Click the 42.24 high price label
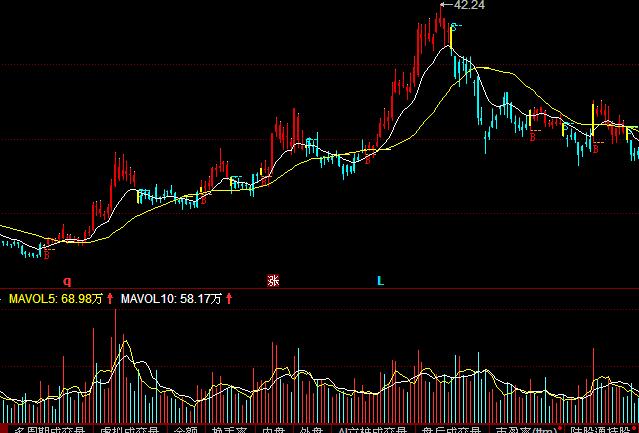This screenshot has height=433, width=639. click(463, 5)
